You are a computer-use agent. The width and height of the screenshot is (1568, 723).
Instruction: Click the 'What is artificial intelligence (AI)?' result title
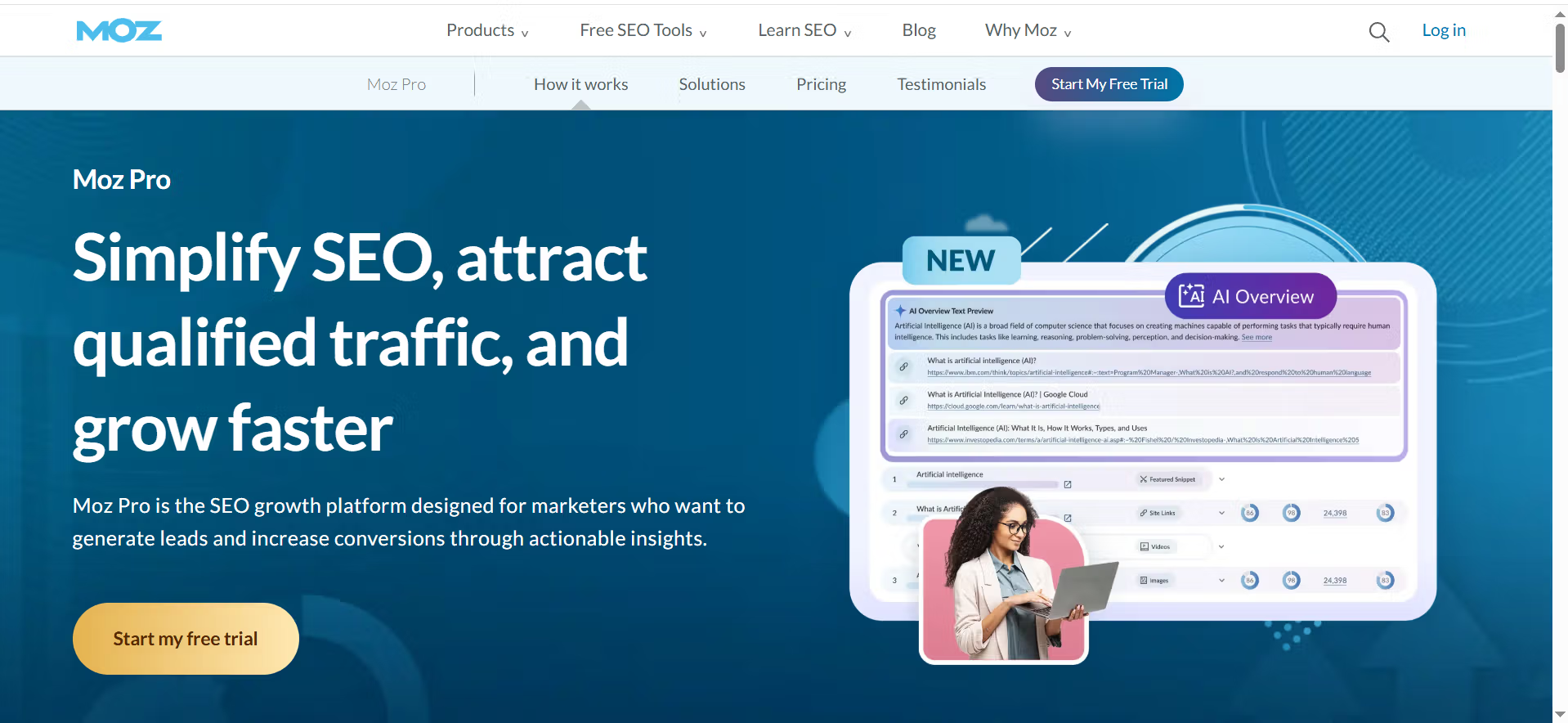click(x=981, y=361)
